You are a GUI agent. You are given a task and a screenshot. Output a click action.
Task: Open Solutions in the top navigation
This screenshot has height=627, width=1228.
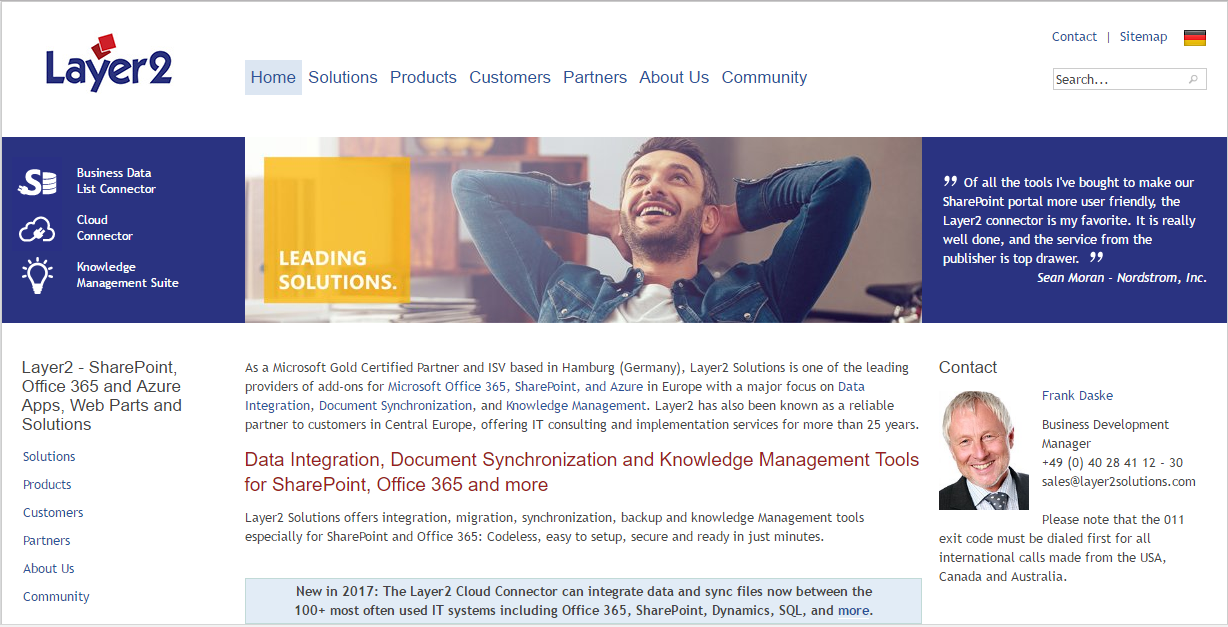click(342, 77)
